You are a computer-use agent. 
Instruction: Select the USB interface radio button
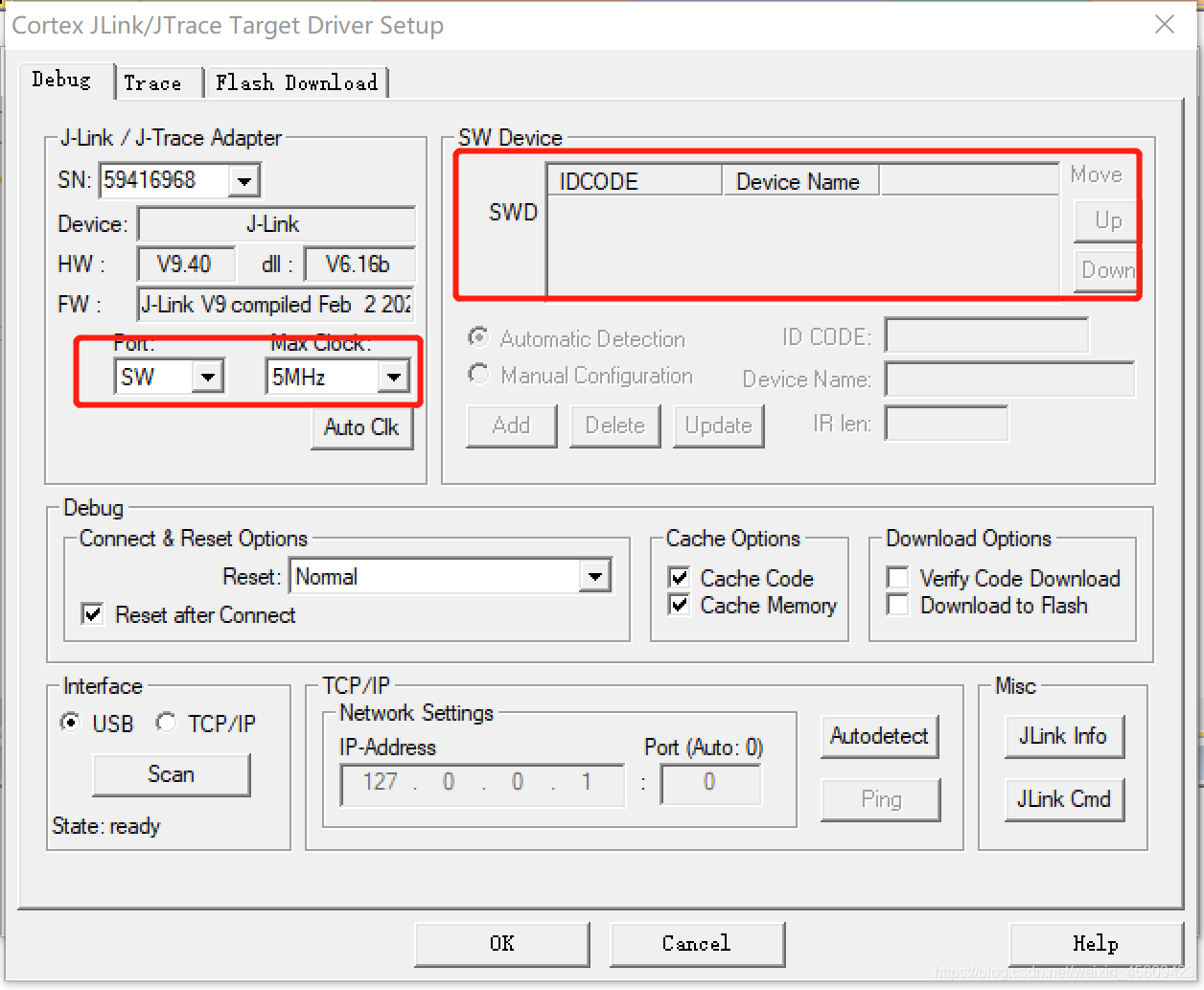point(70,722)
